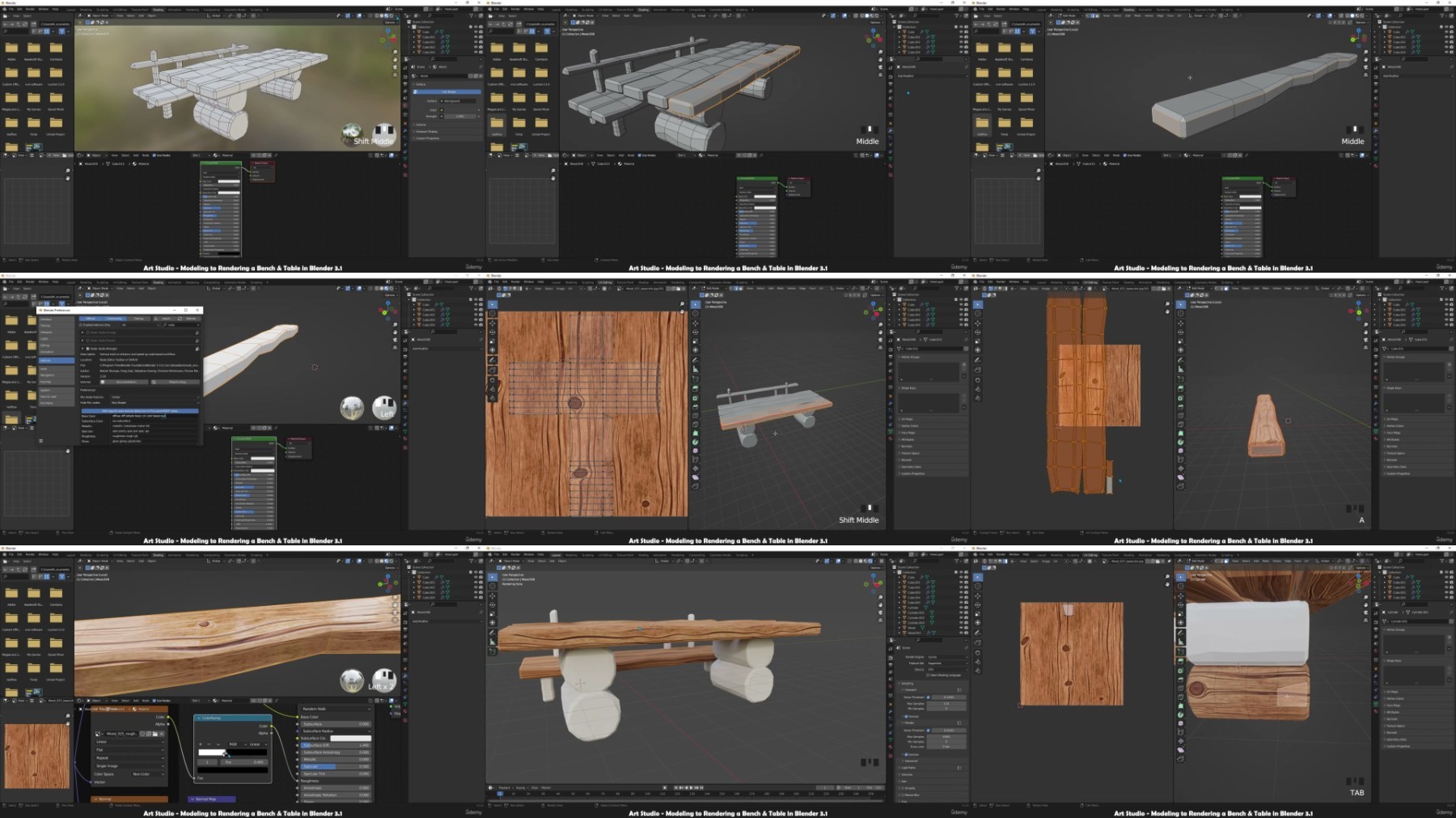This screenshot has width=1456, height=818.
Task: Click the Install button in Blender Preferences
Action: pyautogui.click(x=163, y=319)
